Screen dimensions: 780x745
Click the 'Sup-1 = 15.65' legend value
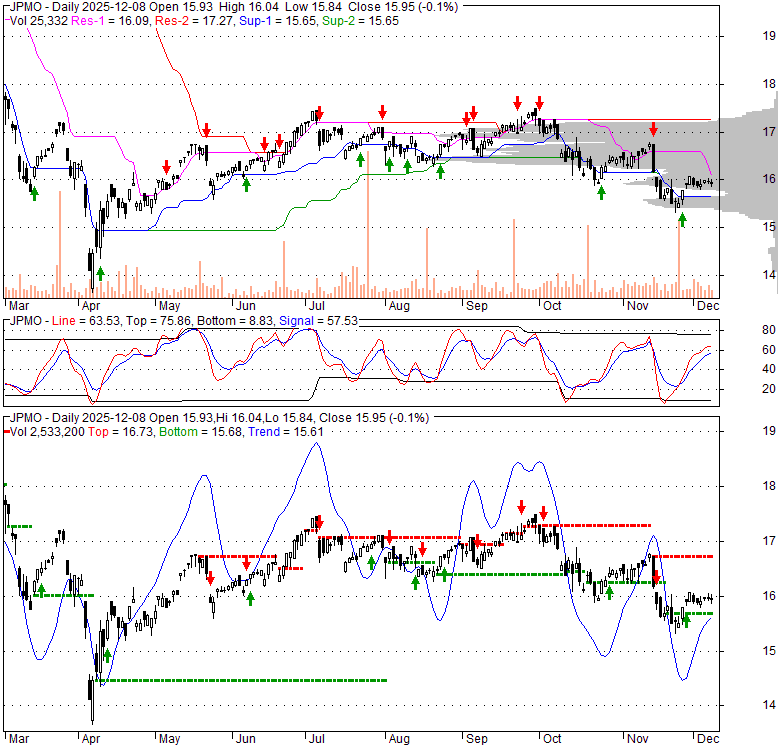click(278, 21)
